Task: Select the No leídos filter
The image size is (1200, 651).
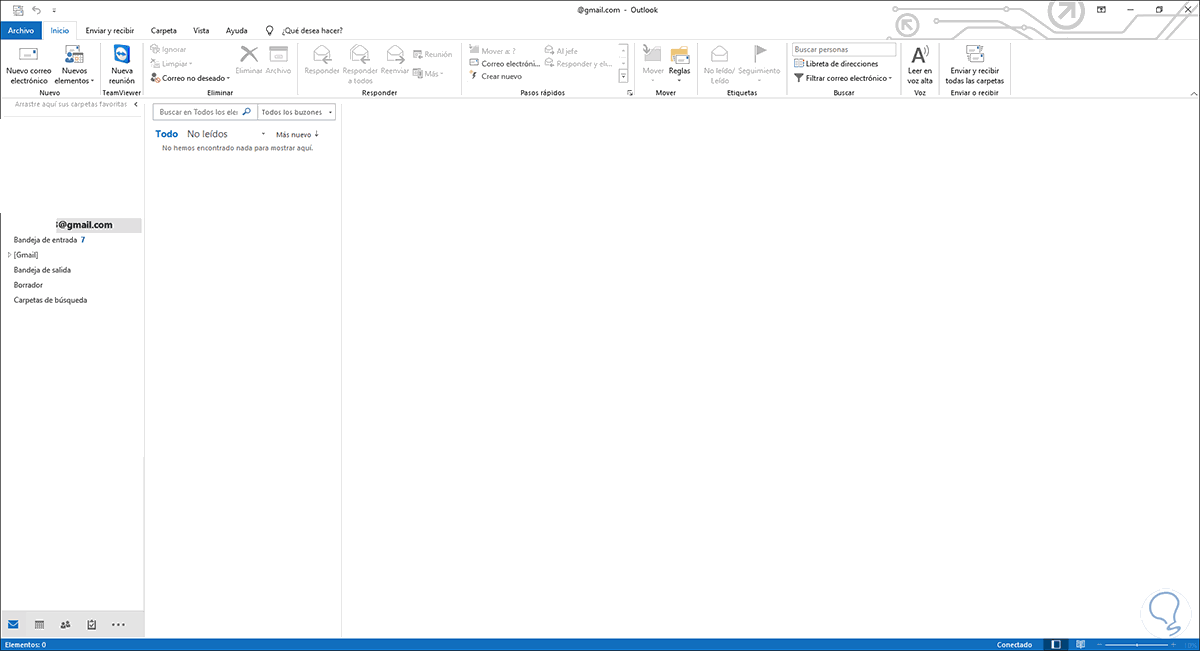Action: click(207, 134)
